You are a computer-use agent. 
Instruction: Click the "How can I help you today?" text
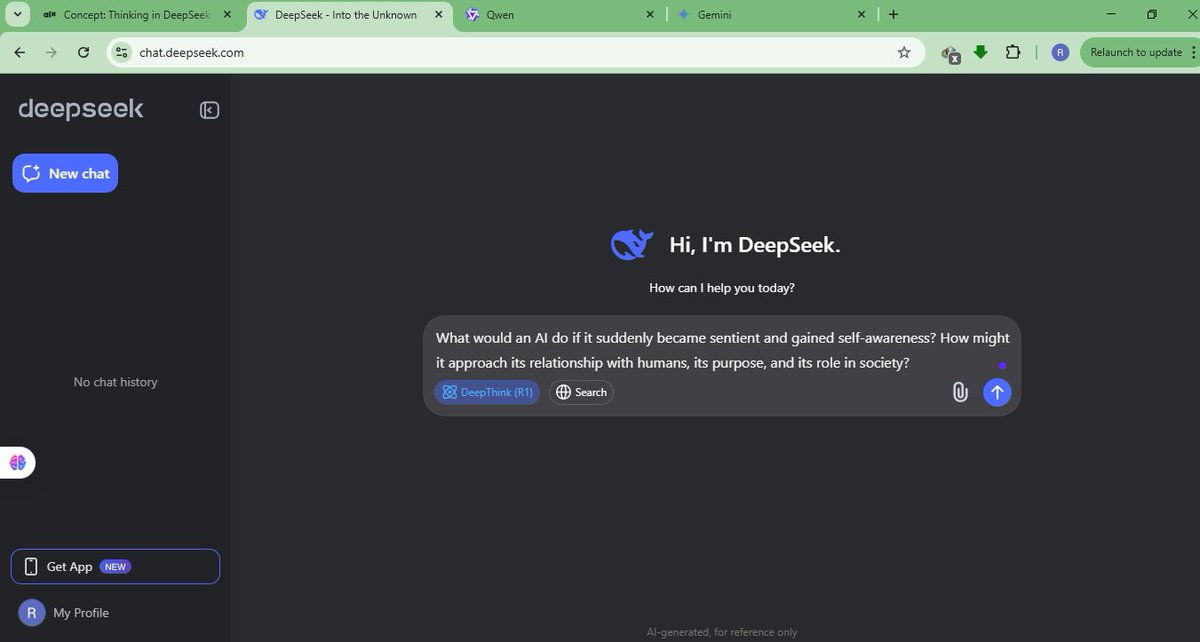pyautogui.click(x=722, y=288)
